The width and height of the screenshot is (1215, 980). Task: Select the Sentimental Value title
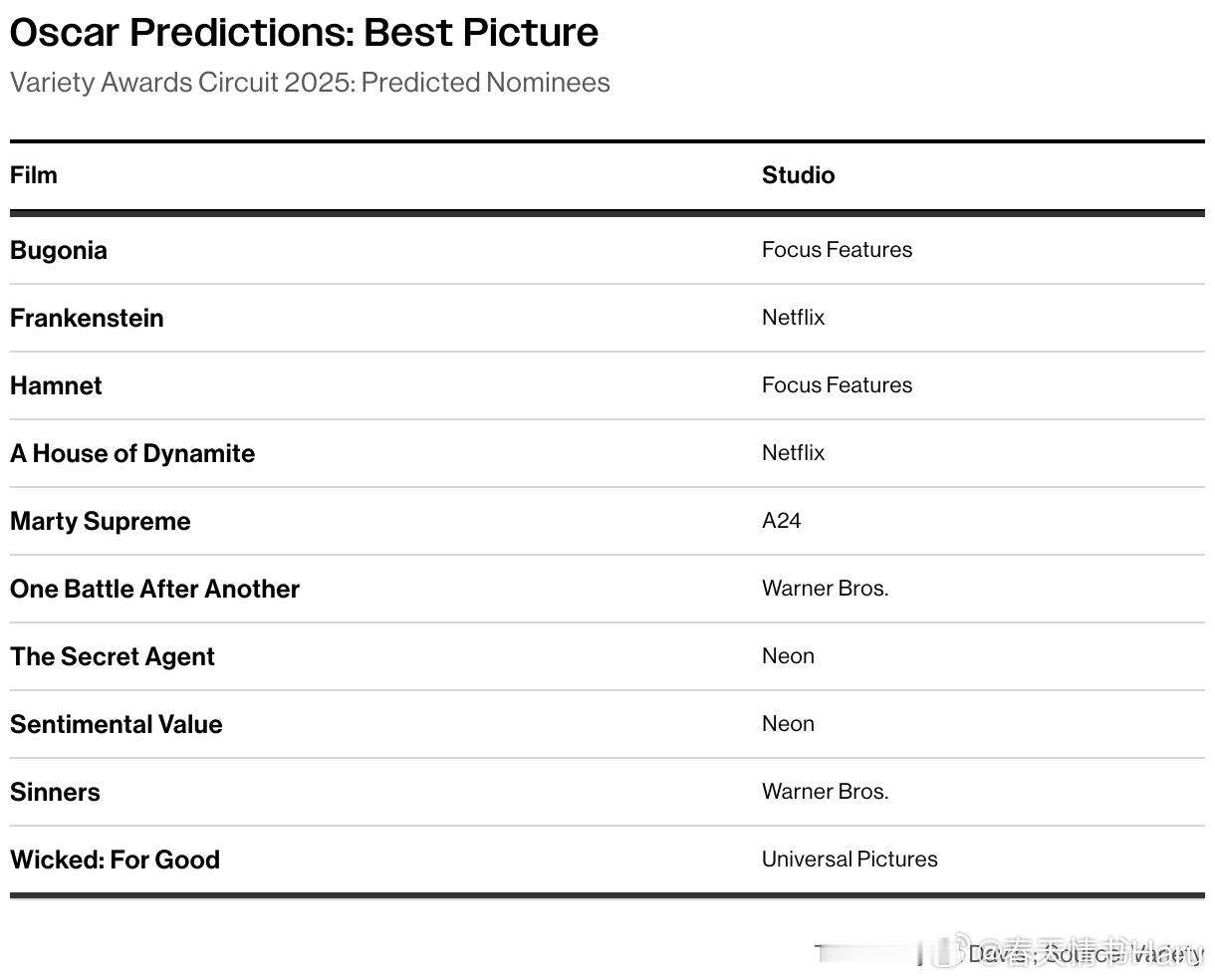pyautogui.click(x=117, y=724)
